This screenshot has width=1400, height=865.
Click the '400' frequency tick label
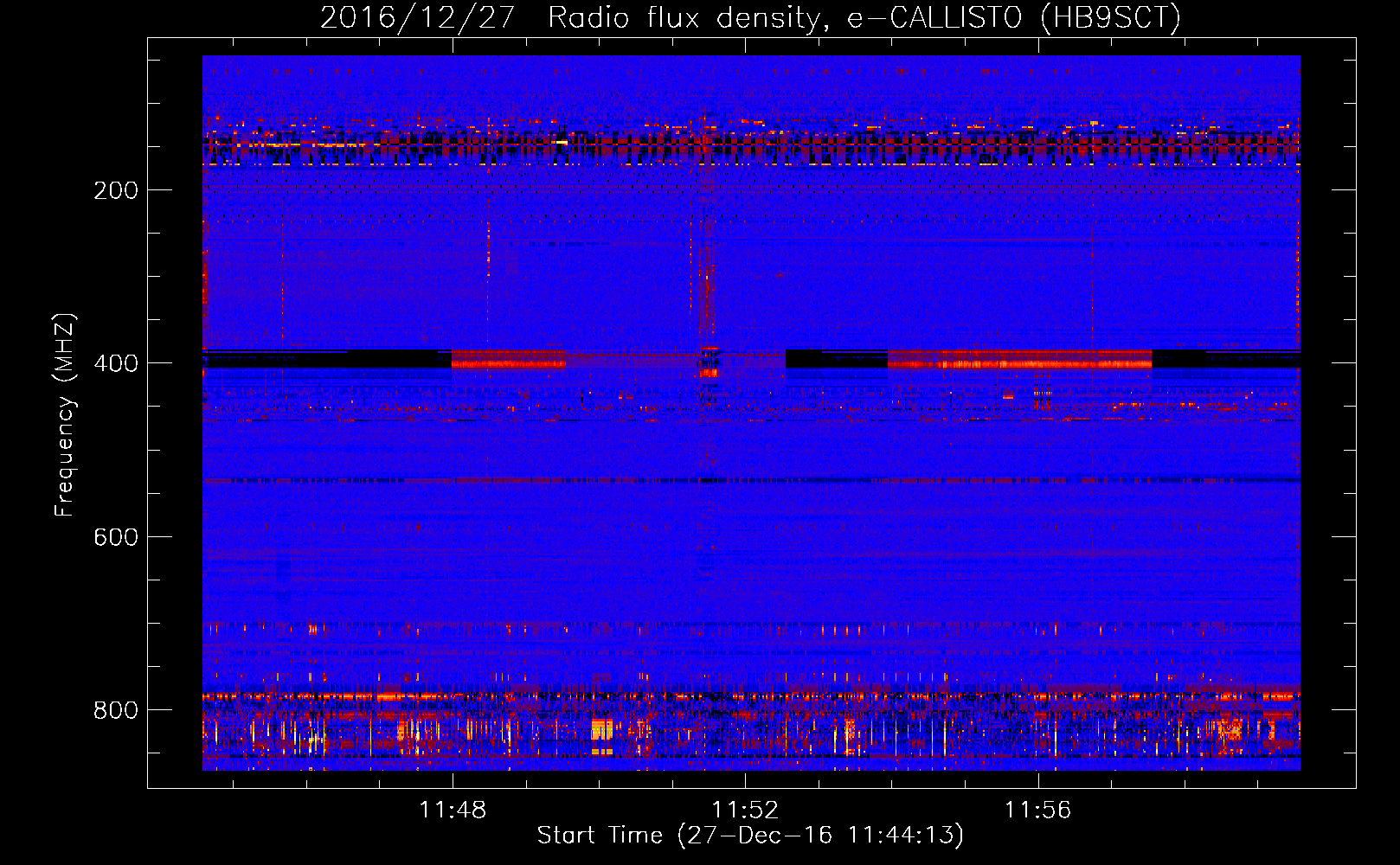point(116,363)
